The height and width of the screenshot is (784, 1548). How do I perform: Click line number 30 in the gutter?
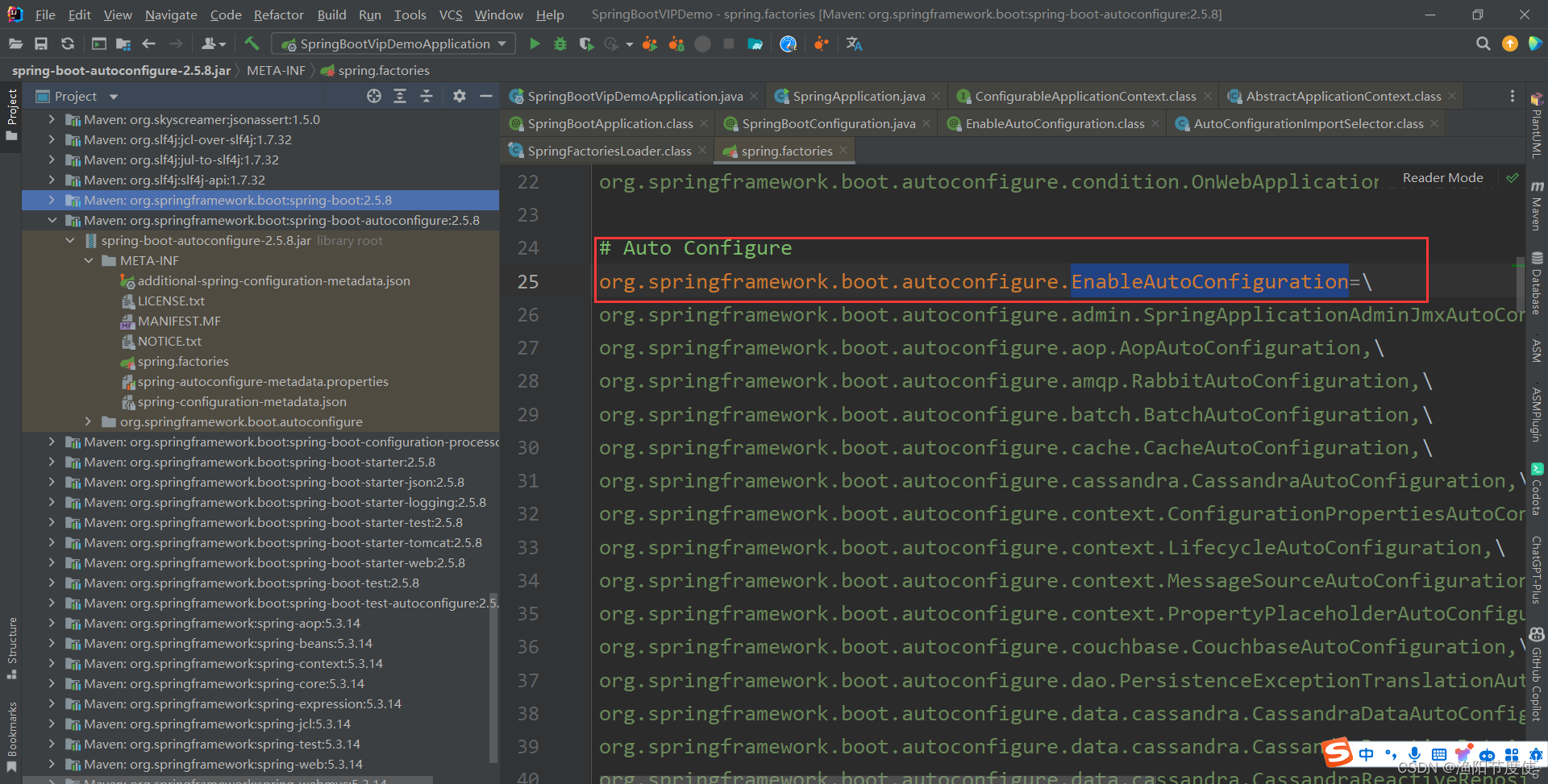[x=528, y=447]
